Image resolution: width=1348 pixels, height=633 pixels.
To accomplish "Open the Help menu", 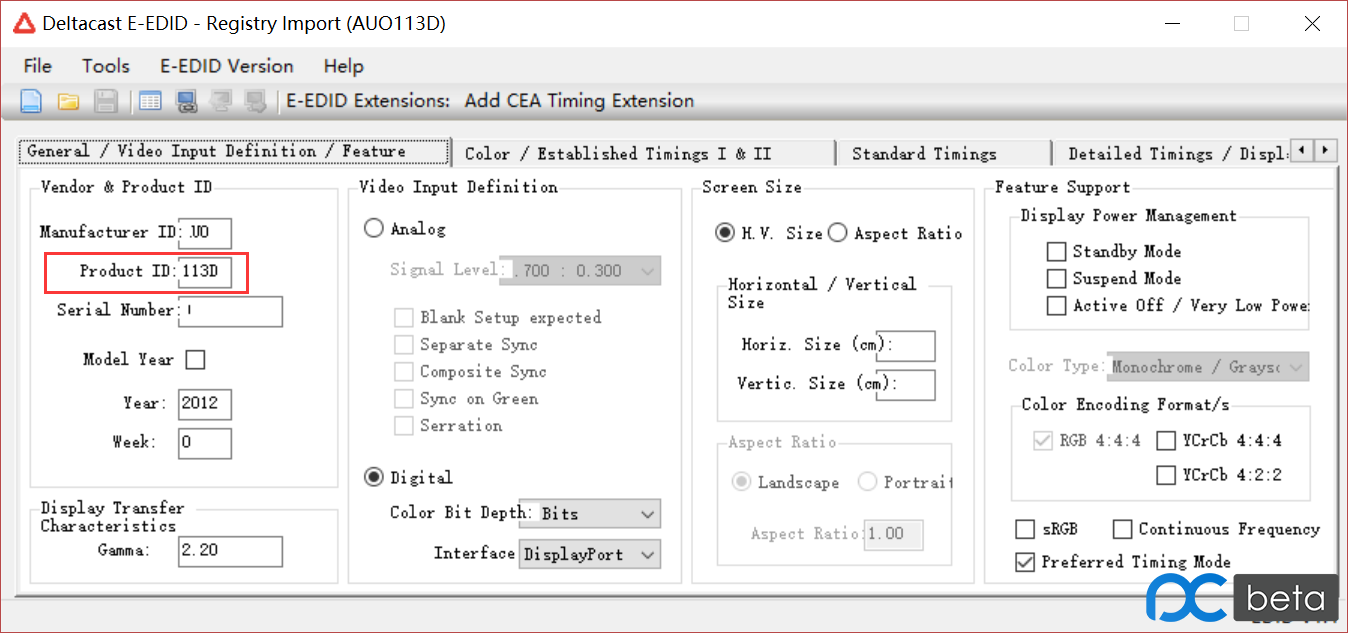I will [x=343, y=66].
